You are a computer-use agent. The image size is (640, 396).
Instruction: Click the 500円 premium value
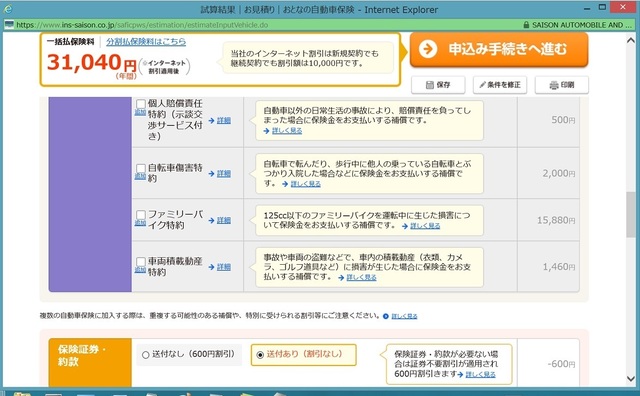563,120
